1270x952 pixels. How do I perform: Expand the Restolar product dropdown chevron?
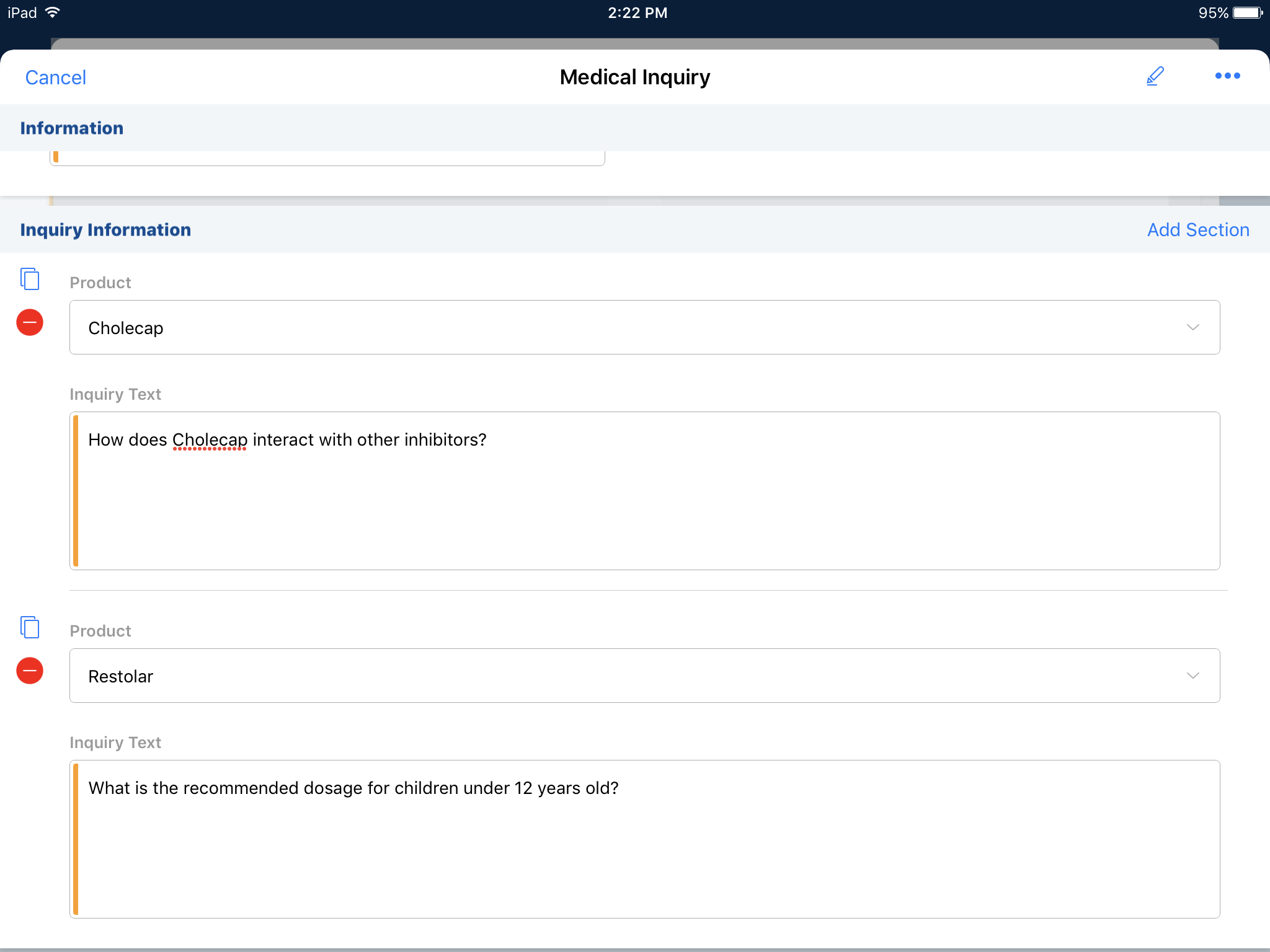(x=1192, y=676)
